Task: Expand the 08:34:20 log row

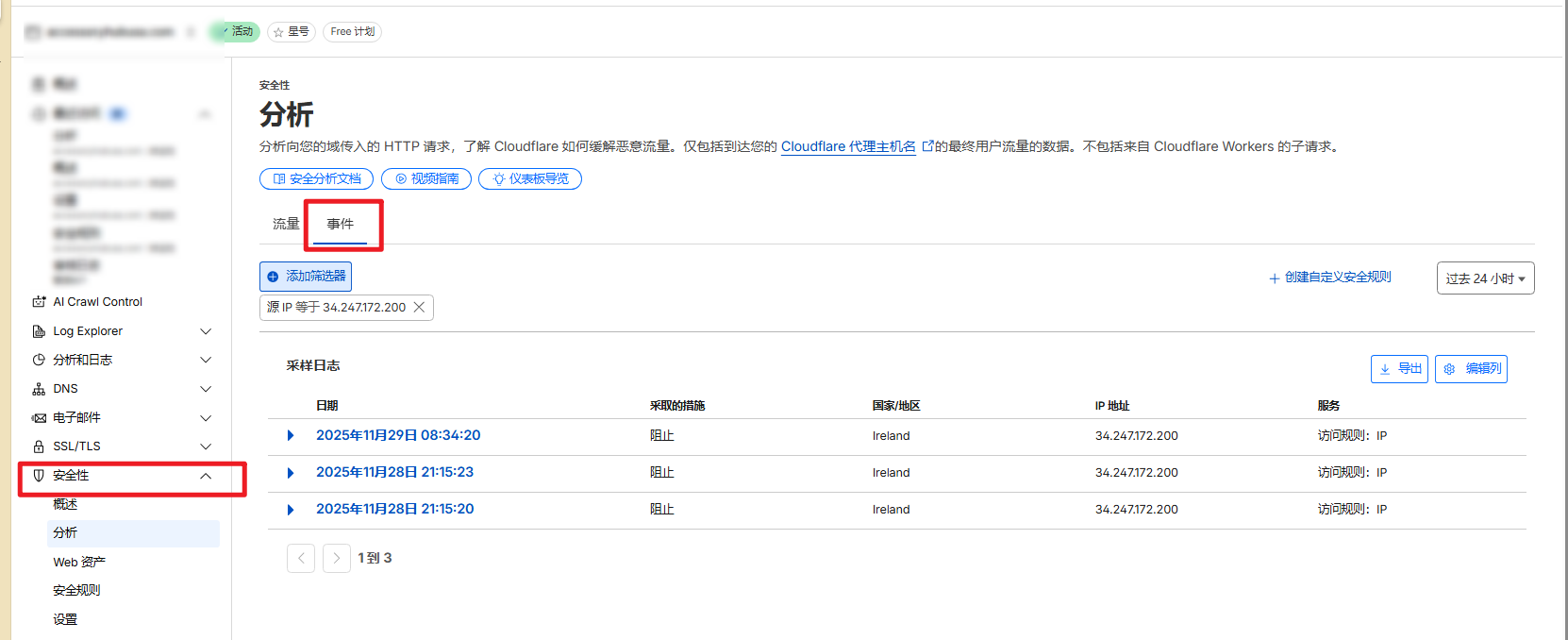Action: [291, 435]
